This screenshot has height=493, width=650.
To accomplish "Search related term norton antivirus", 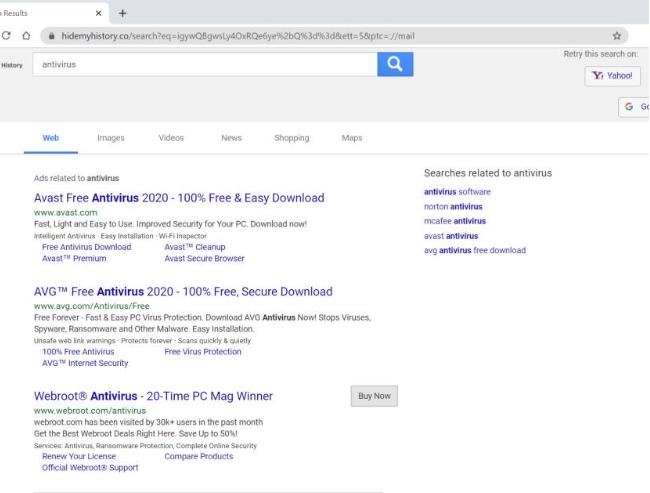I will point(453,206).
